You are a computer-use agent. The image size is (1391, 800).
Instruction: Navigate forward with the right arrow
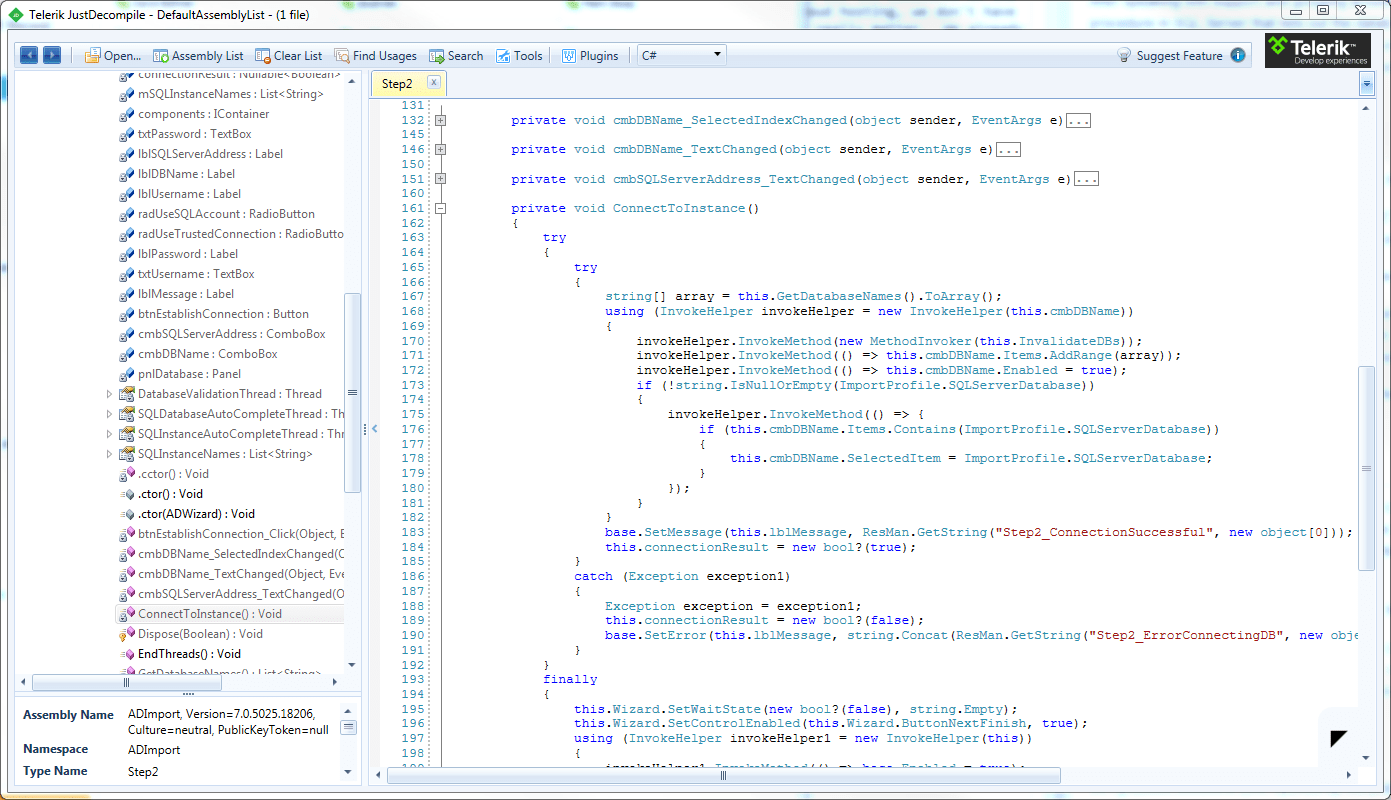(x=52, y=55)
